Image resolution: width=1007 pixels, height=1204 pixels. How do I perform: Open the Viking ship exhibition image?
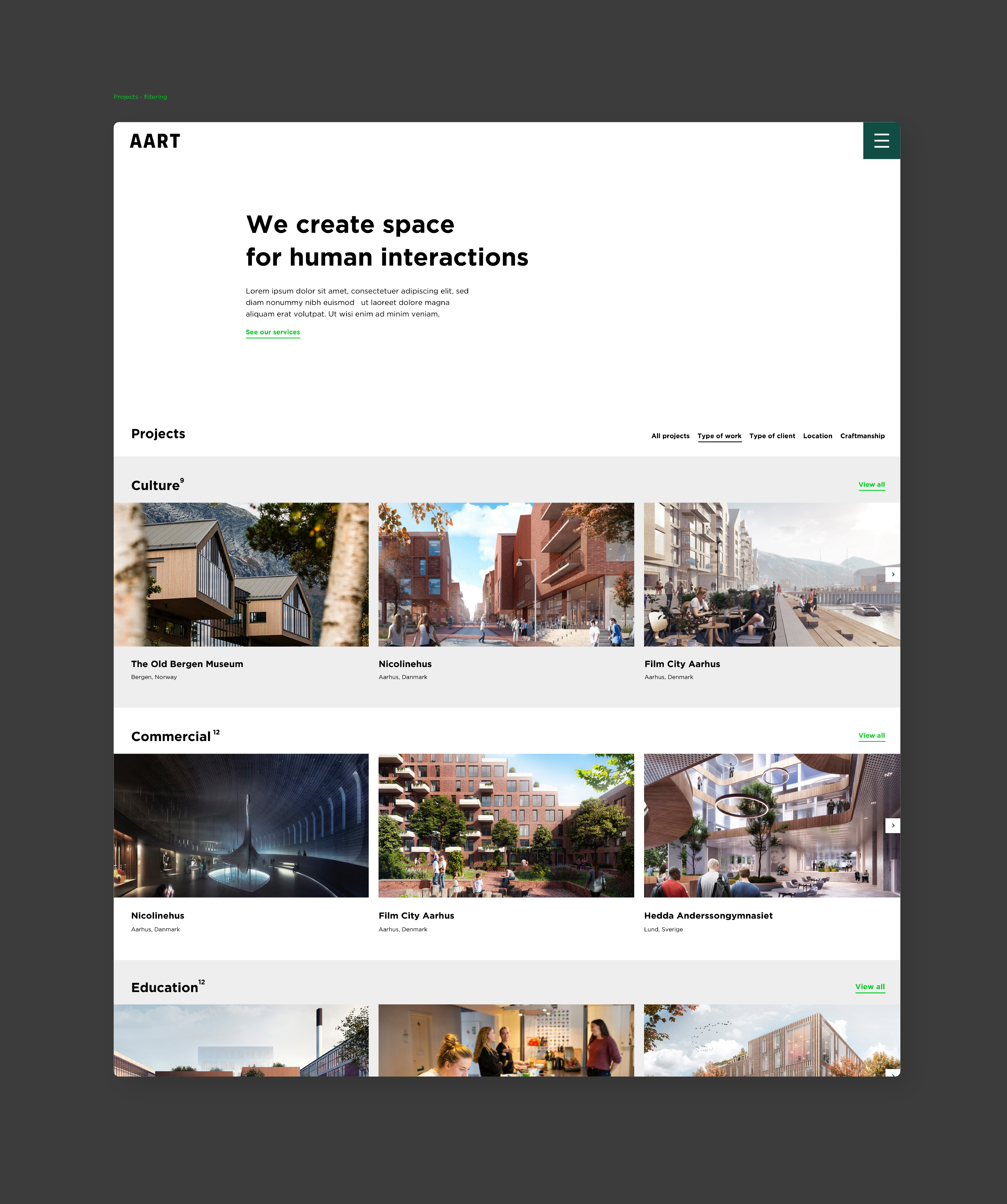(241, 825)
